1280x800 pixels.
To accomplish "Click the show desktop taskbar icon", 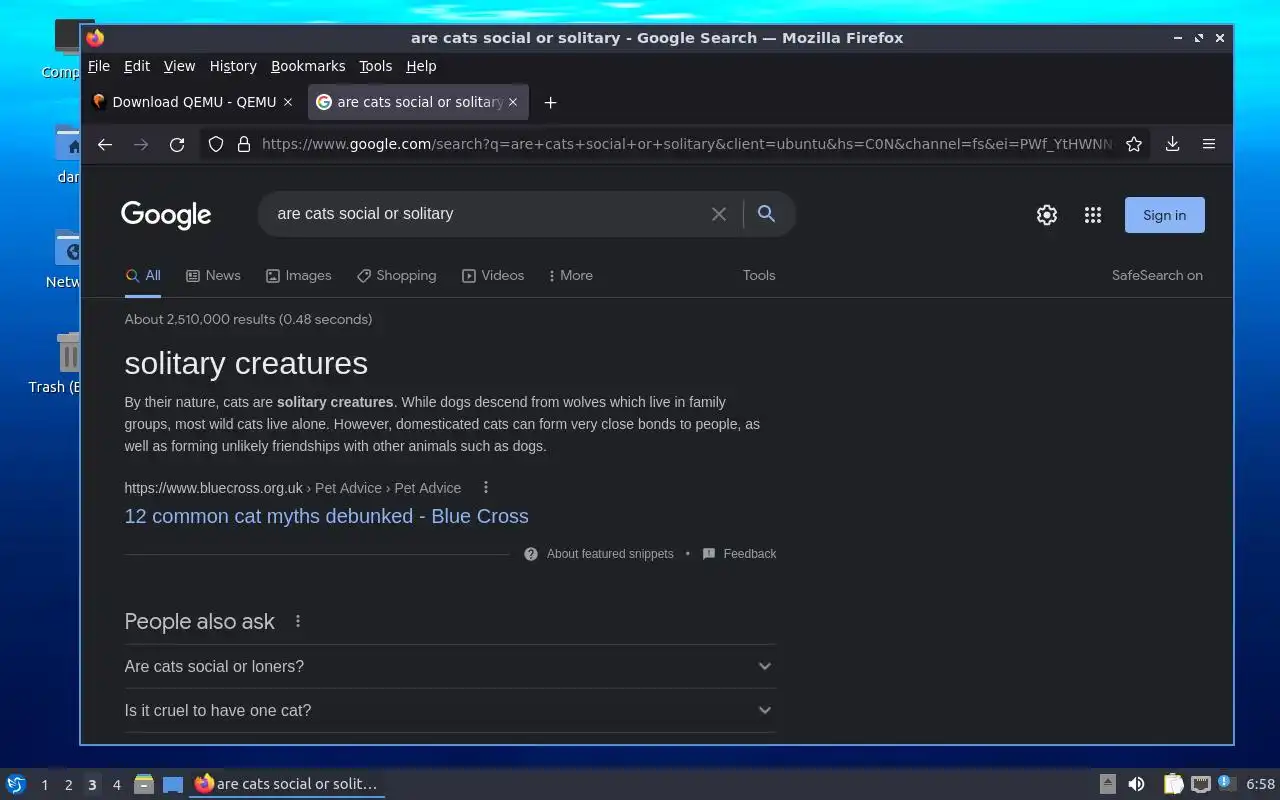I will pos(173,784).
